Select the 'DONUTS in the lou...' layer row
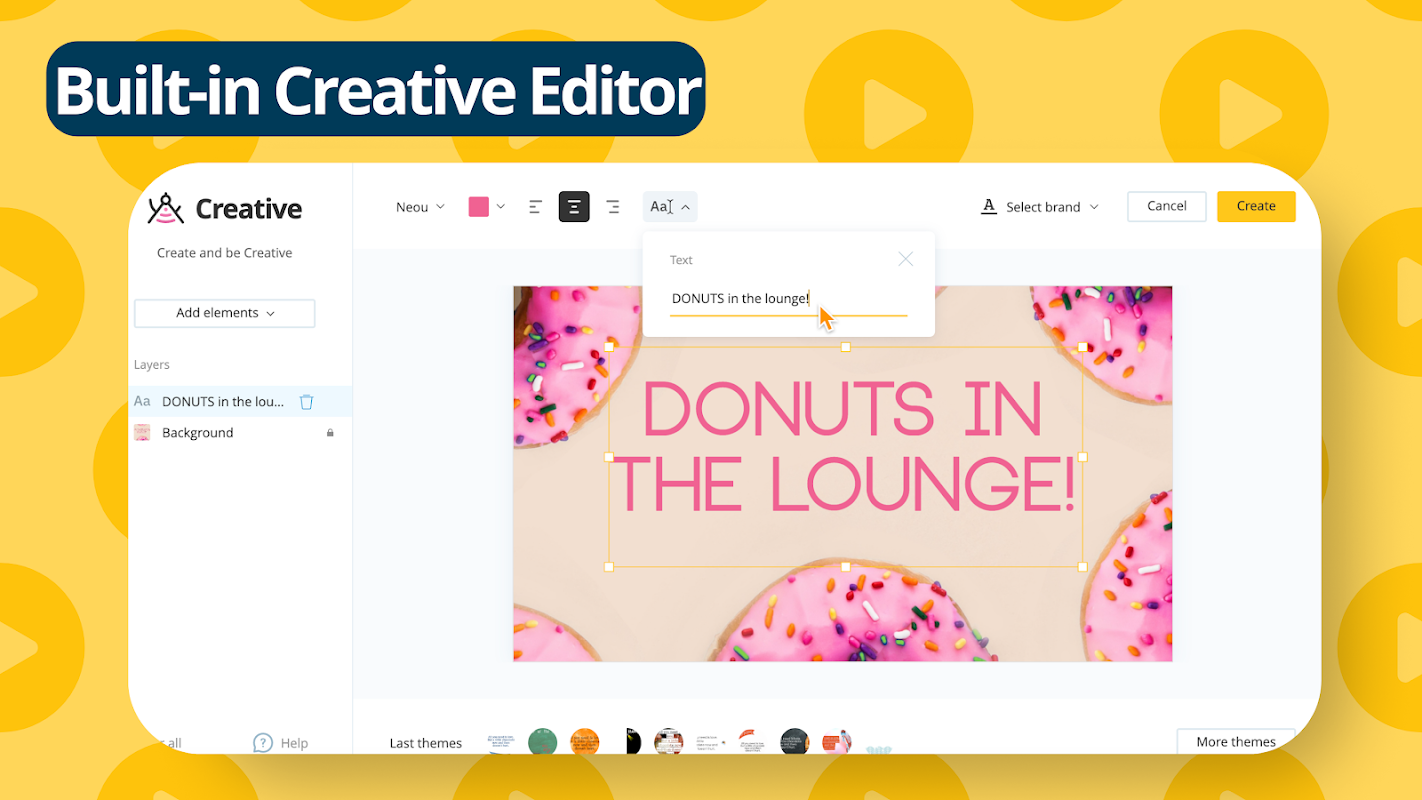The height and width of the screenshot is (800, 1422). tap(241, 401)
